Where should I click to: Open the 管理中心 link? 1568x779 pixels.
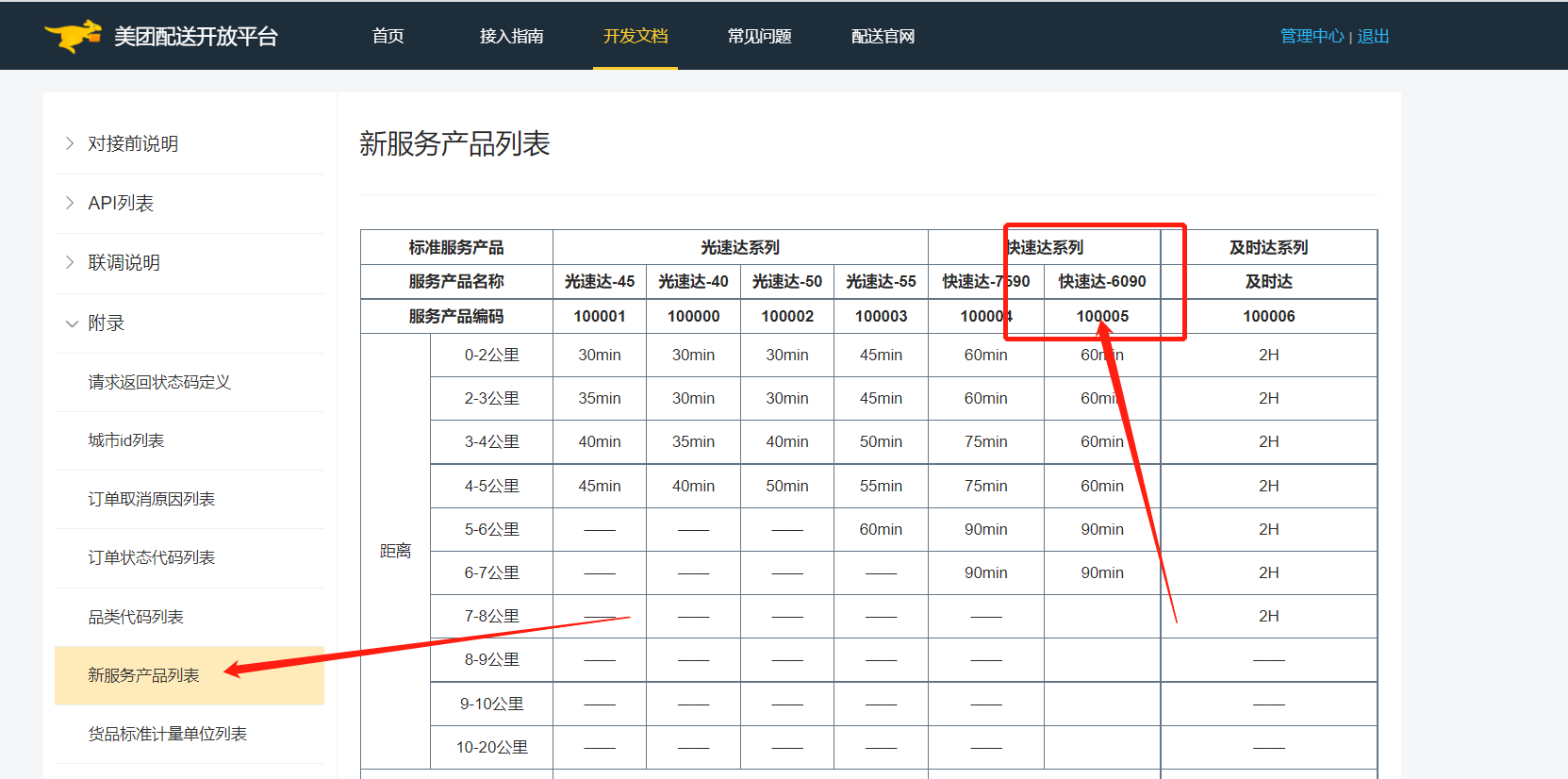click(1312, 36)
